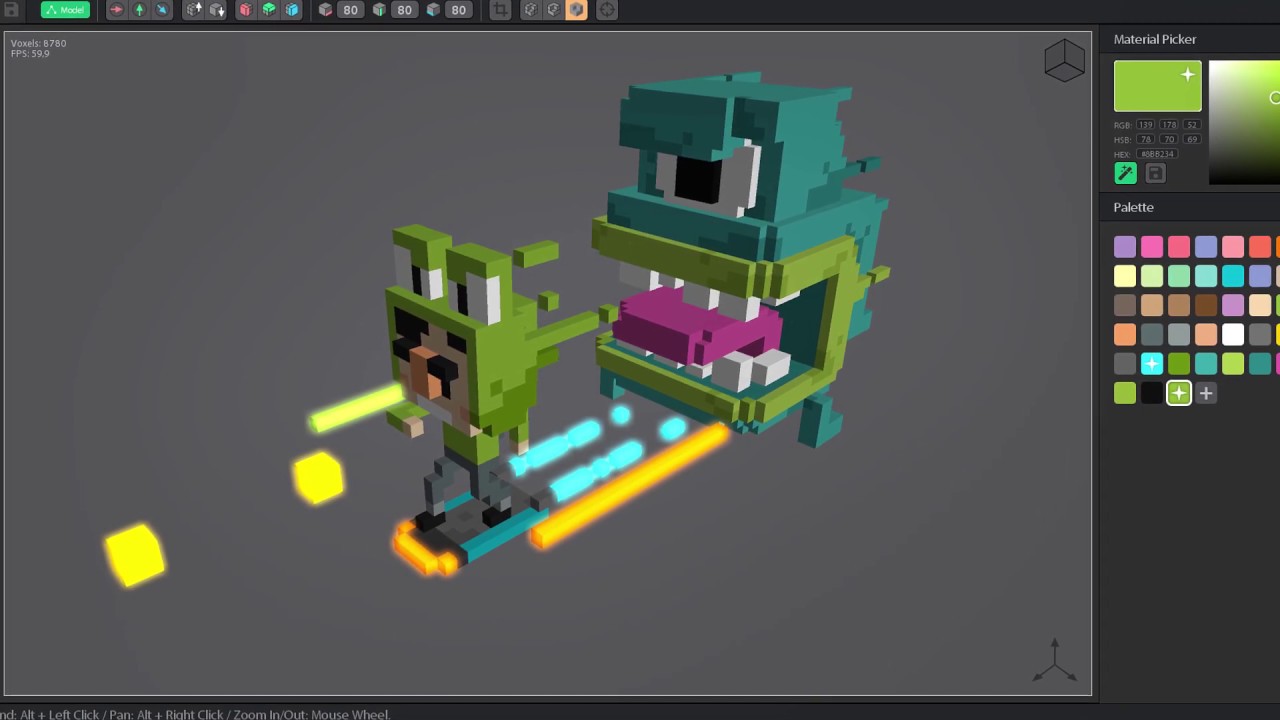Select the glowing cyan emissive palette swatch
The image size is (1280, 720).
[1152, 364]
